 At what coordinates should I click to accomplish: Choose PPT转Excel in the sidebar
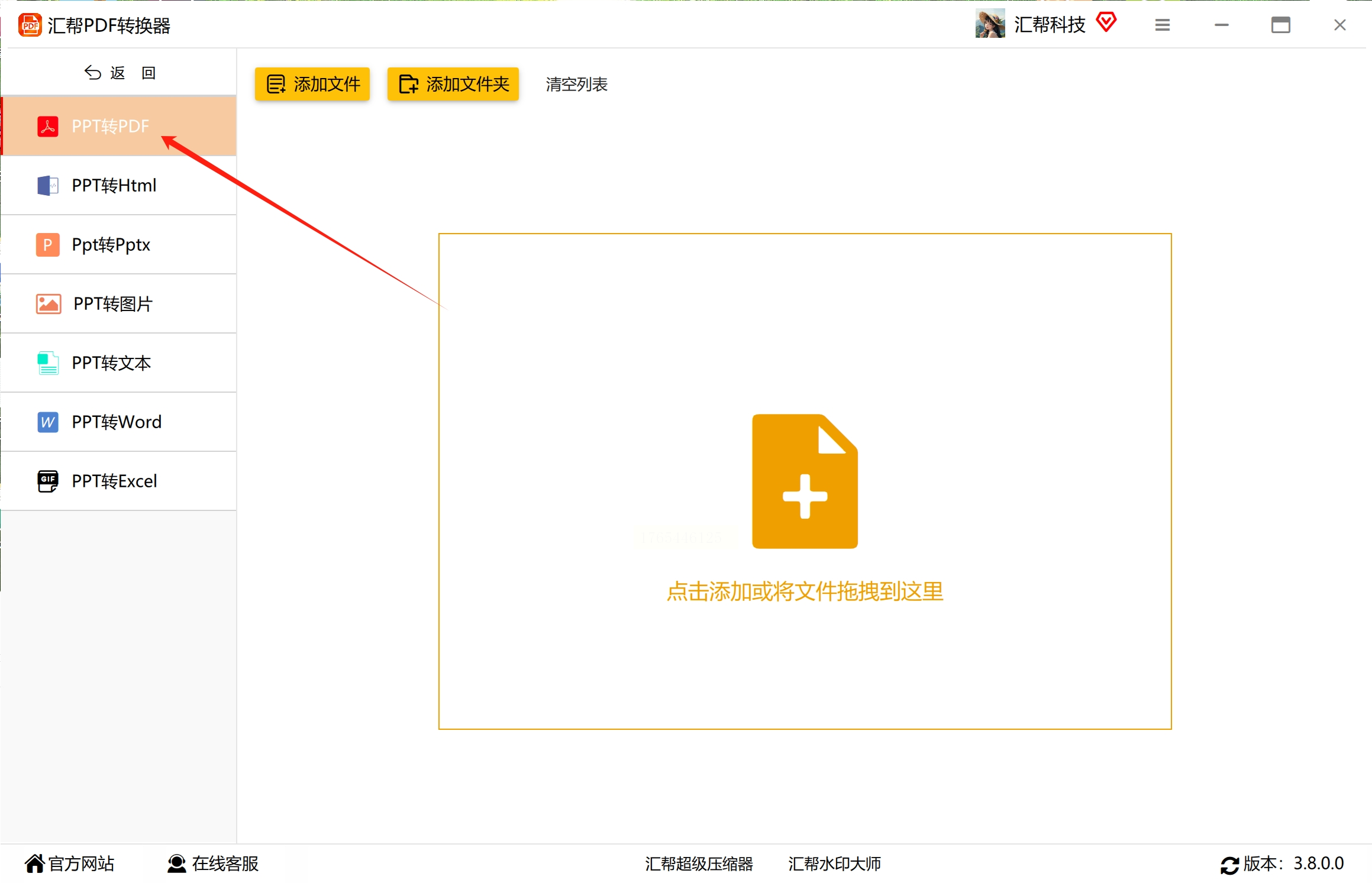(x=115, y=481)
